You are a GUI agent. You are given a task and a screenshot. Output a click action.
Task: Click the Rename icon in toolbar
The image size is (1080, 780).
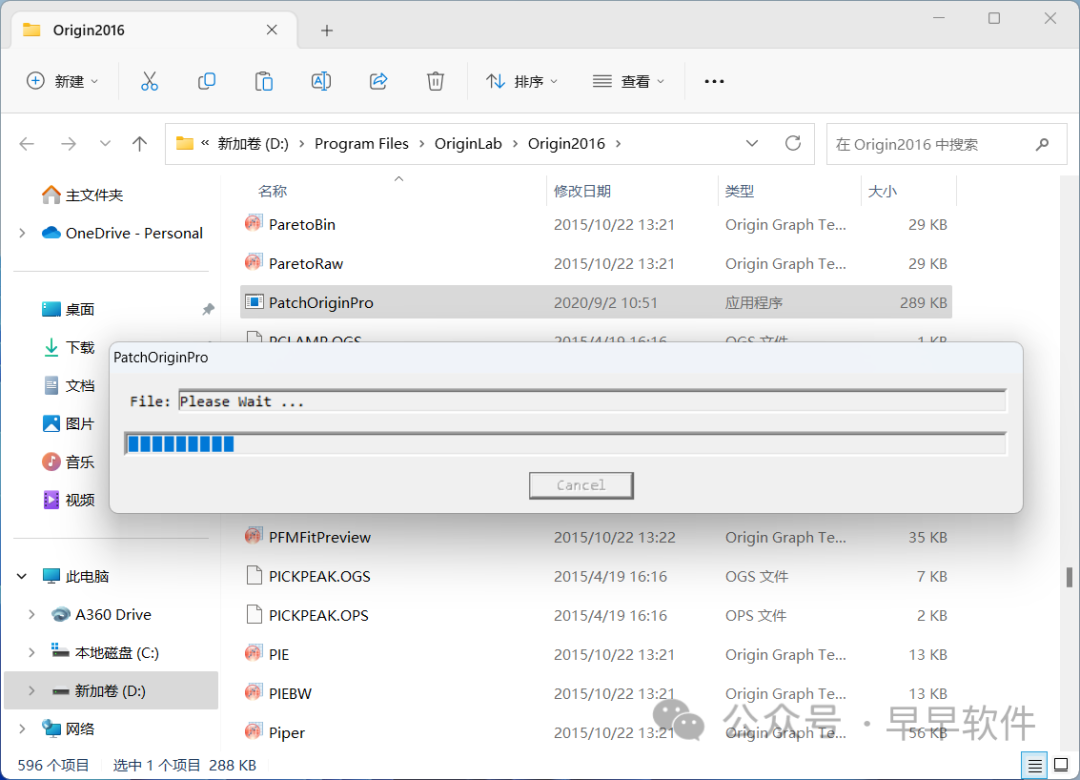pos(321,82)
